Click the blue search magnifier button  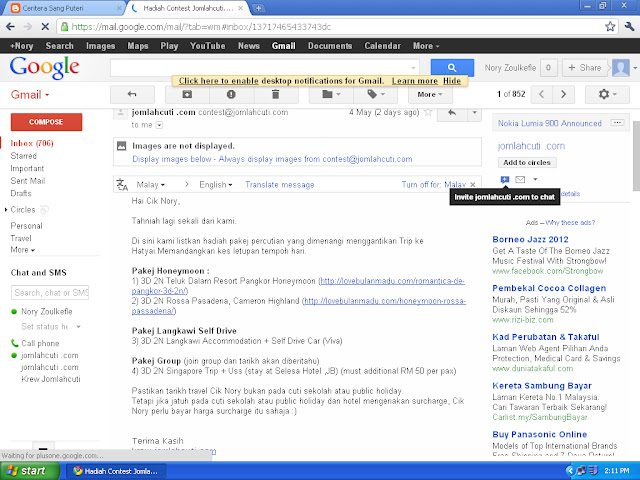click(452, 68)
